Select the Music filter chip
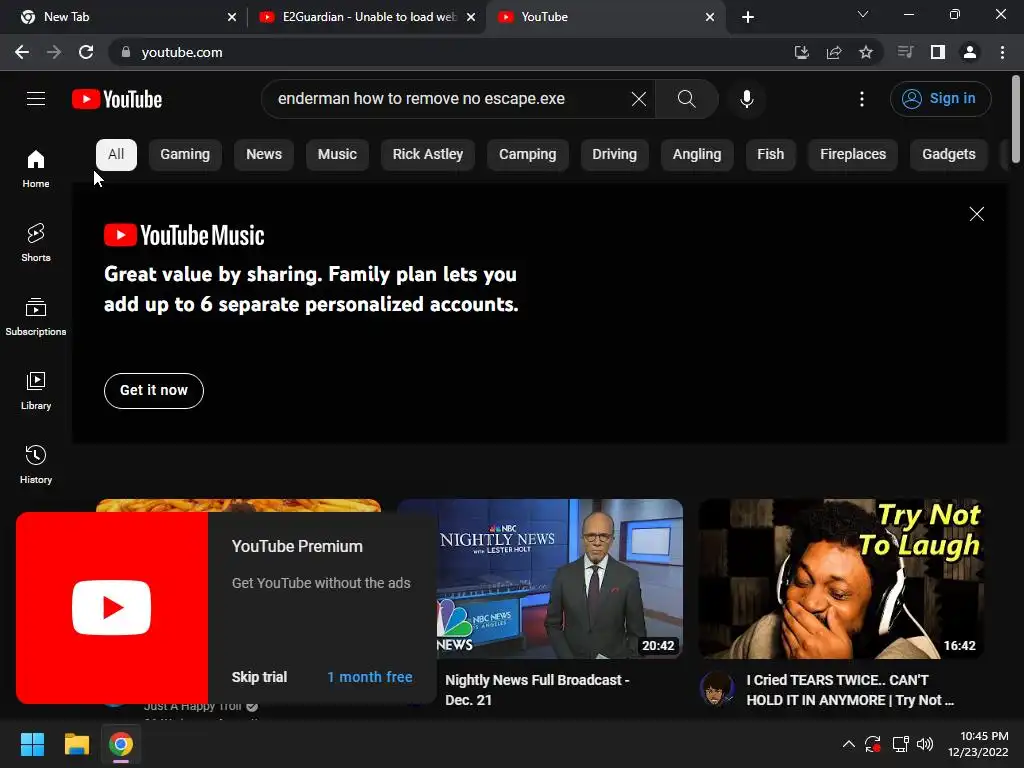 (337, 154)
